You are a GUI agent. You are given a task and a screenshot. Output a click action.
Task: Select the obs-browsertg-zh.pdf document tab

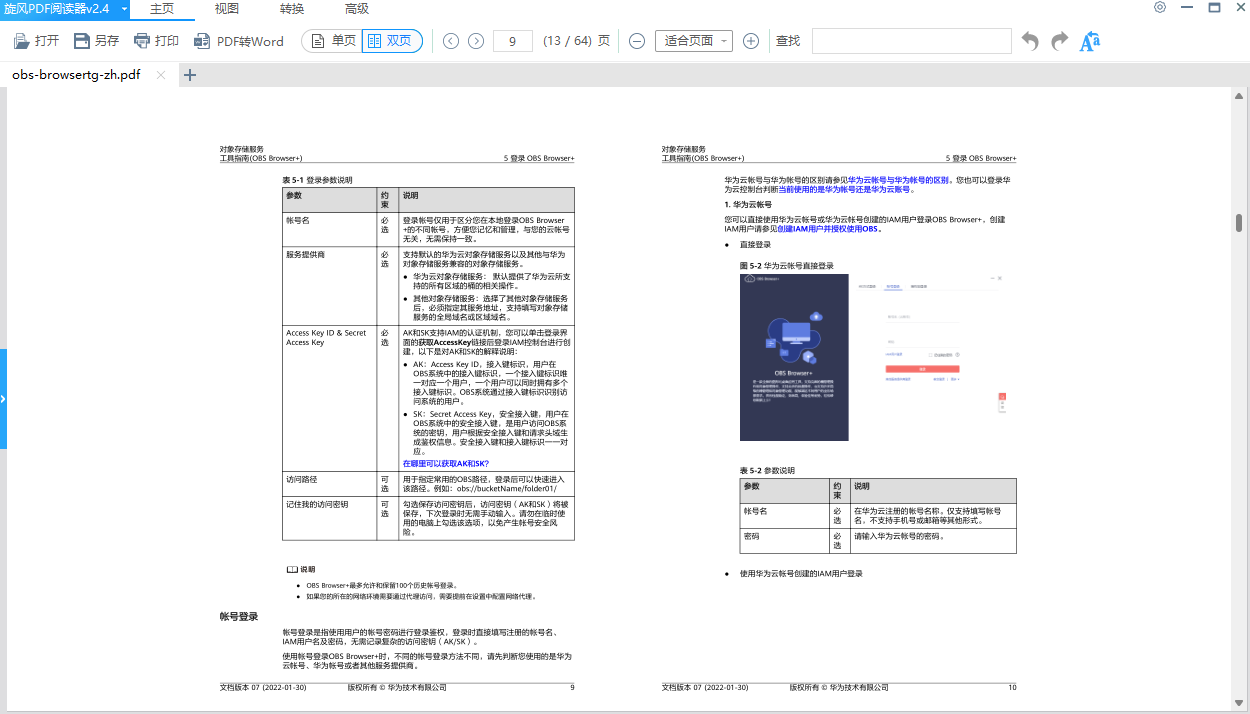tap(75, 74)
